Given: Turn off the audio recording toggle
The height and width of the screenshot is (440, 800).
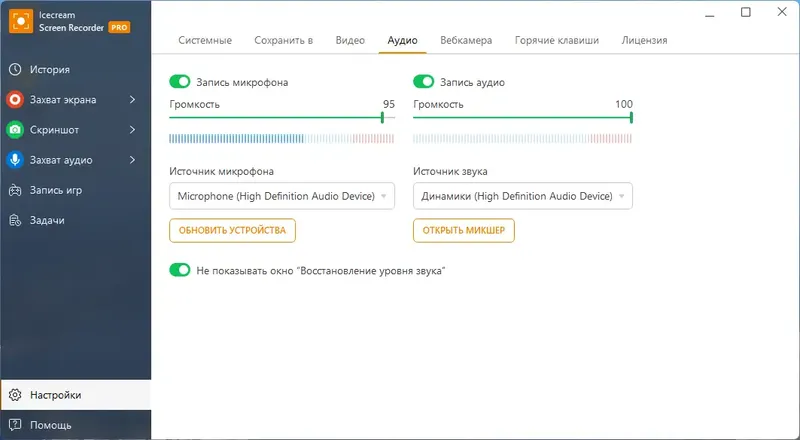Looking at the screenshot, I should pos(424,82).
